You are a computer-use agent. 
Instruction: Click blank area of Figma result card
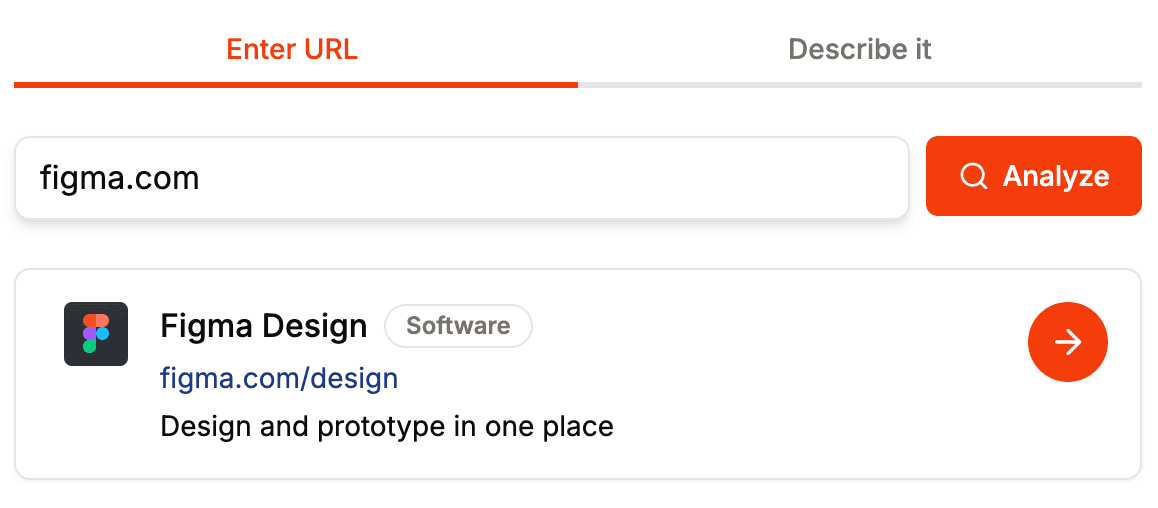pos(800,420)
